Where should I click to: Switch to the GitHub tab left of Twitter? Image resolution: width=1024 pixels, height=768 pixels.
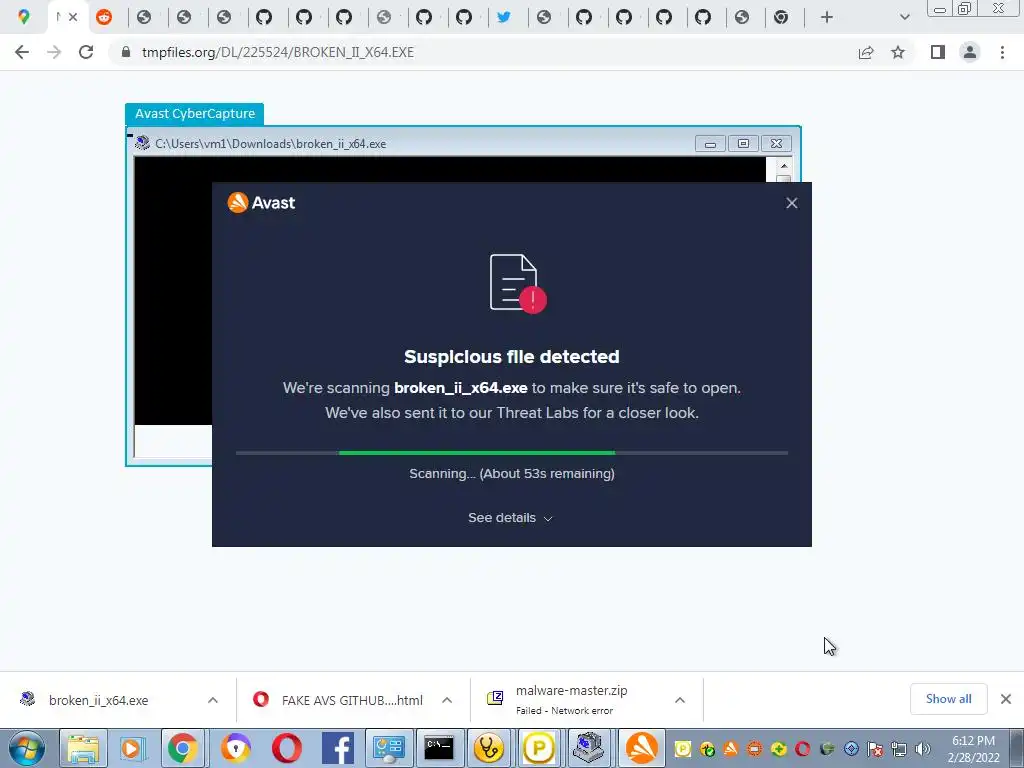464,18
